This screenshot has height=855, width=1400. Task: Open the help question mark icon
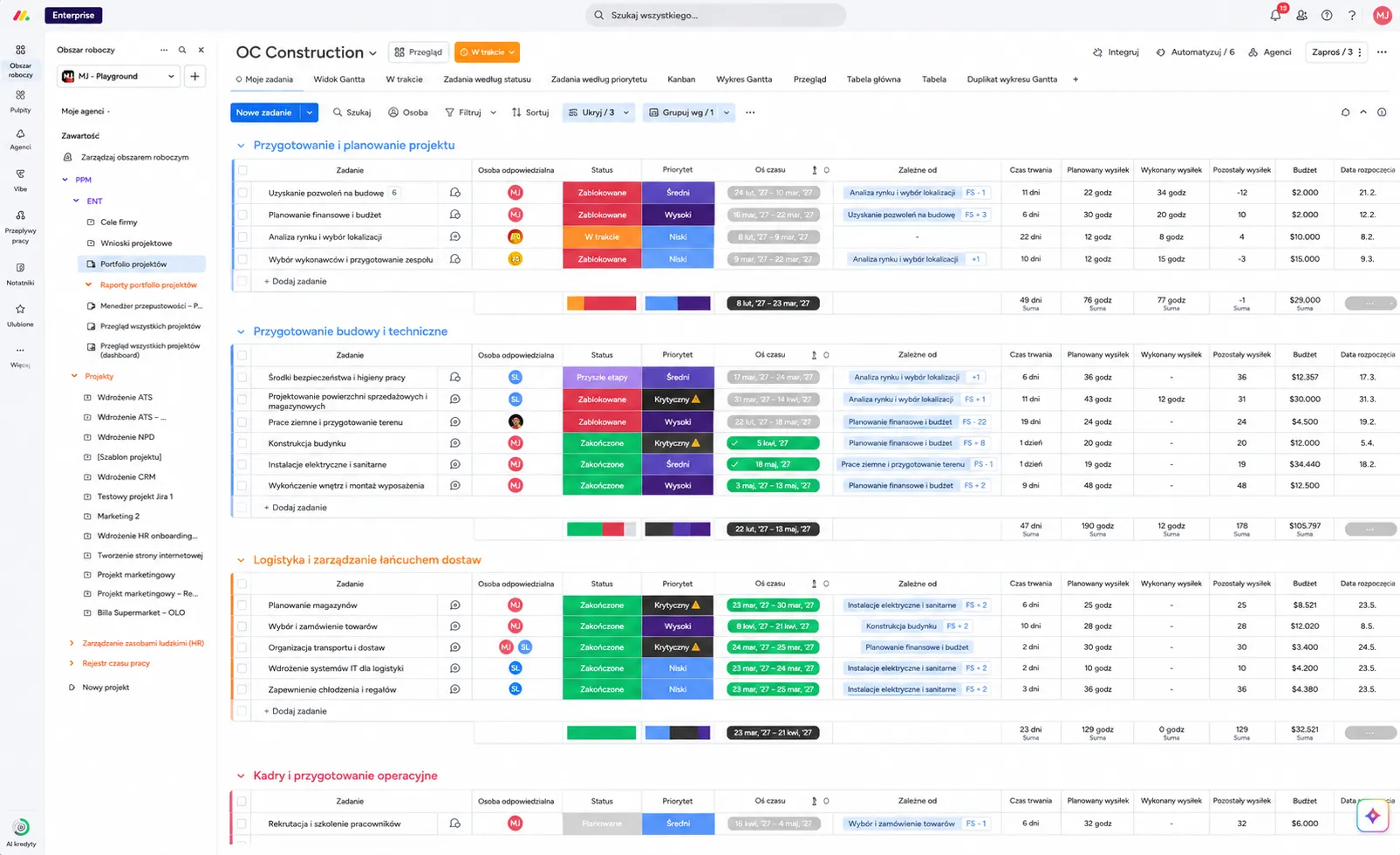(x=1352, y=15)
